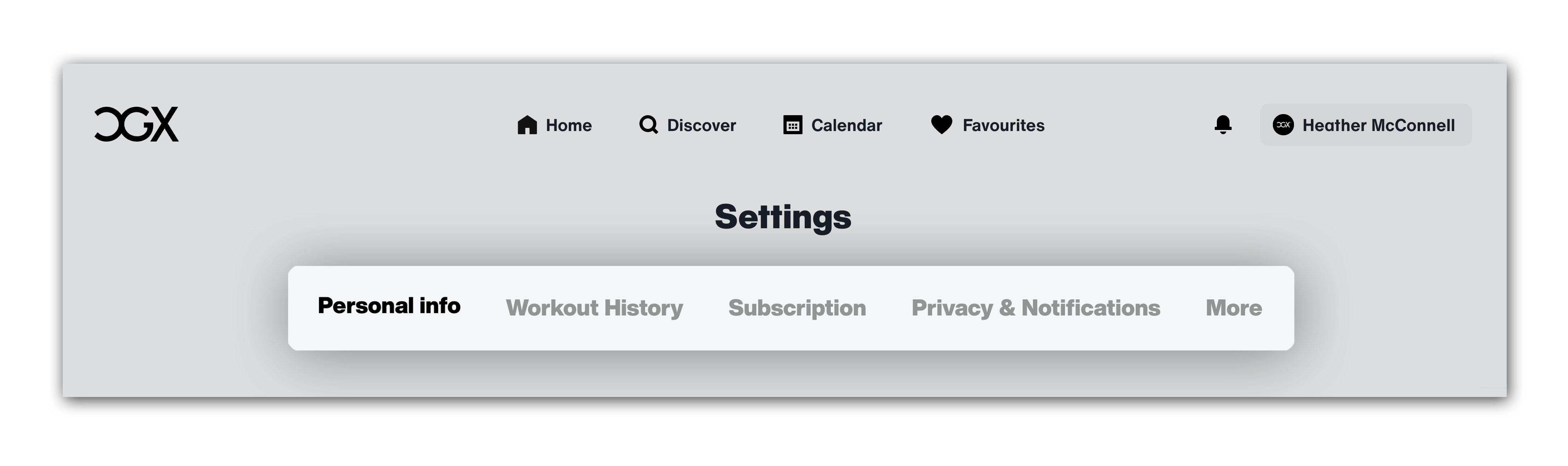Click the Favourites heart icon
The width and height of the screenshot is (1568, 466).
point(941,125)
